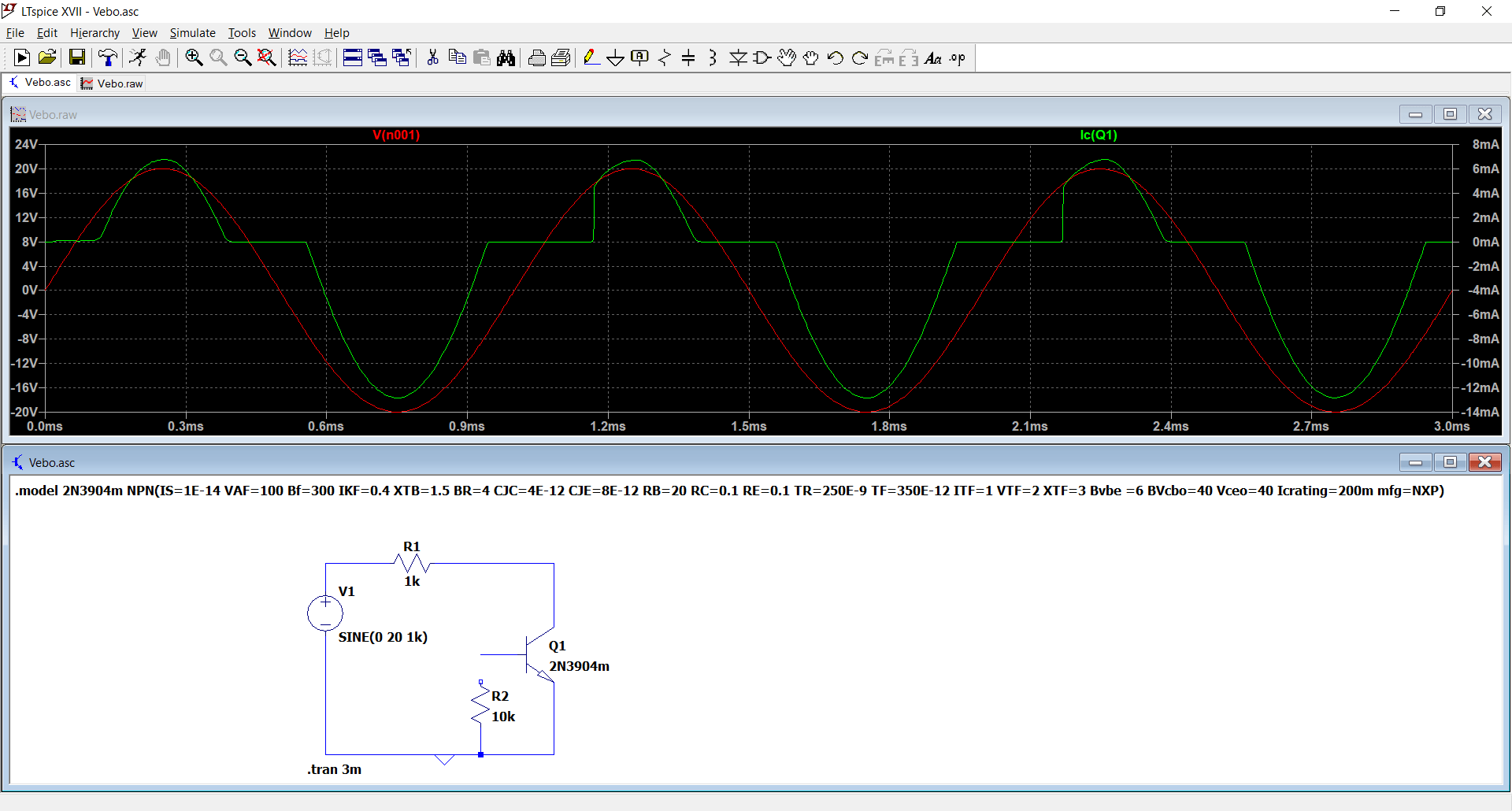This screenshot has height=811, width=1512.
Task: Click the 24V left axis label
Action: click(x=26, y=144)
